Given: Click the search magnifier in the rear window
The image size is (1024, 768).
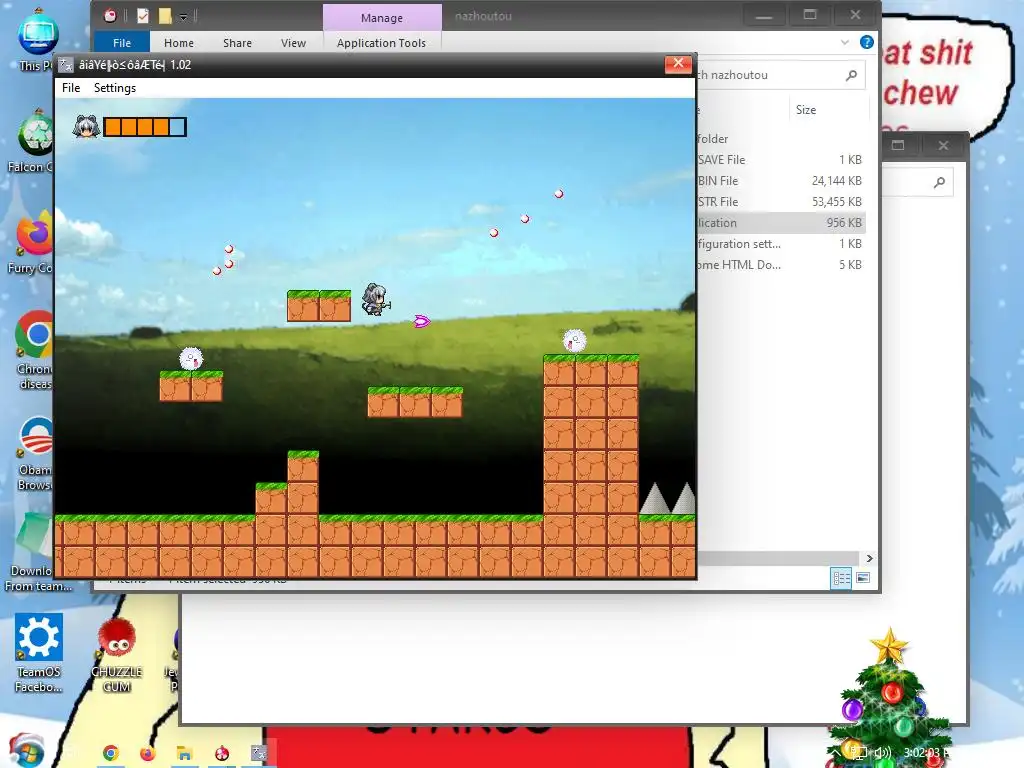Looking at the screenshot, I should coord(939,182).
